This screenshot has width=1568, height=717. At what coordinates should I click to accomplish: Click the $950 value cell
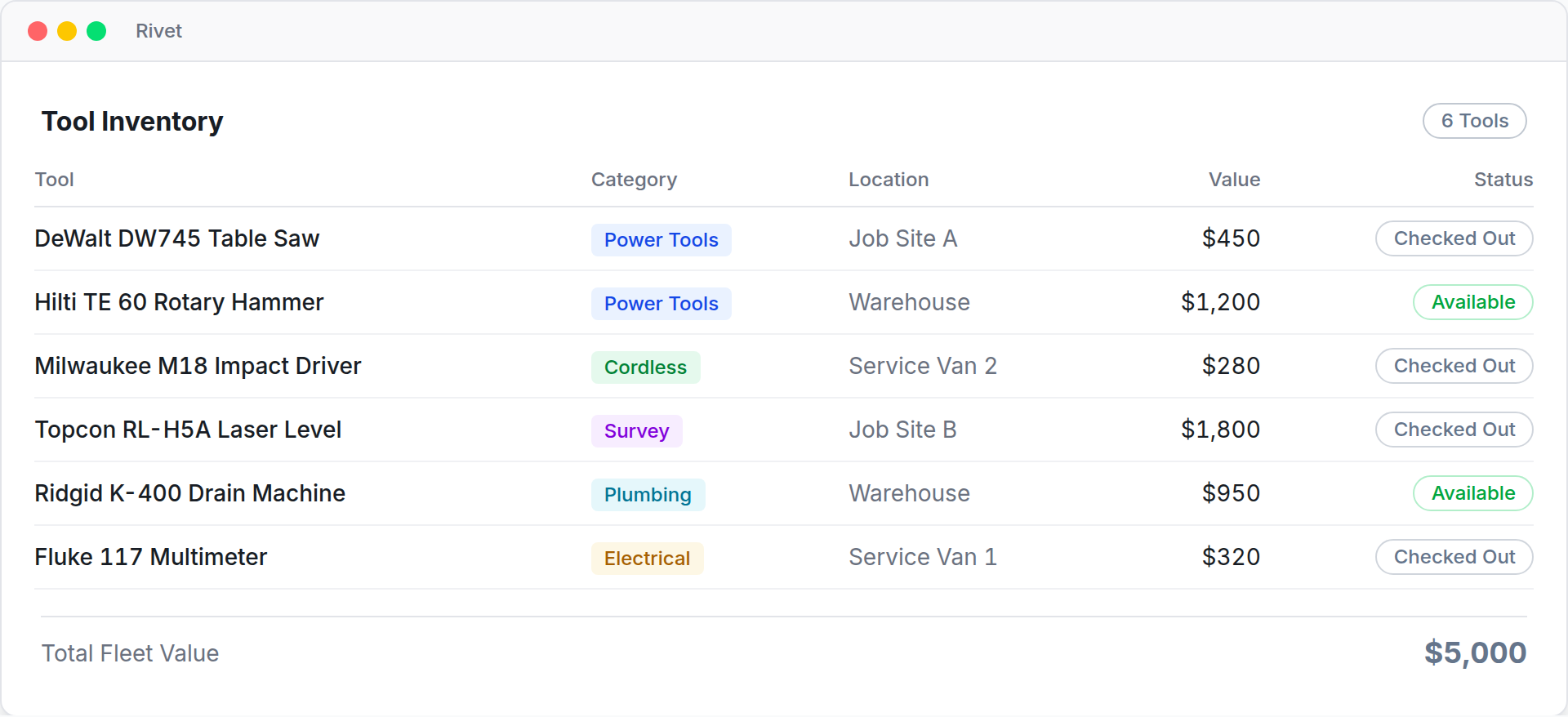pos(1231,493)
